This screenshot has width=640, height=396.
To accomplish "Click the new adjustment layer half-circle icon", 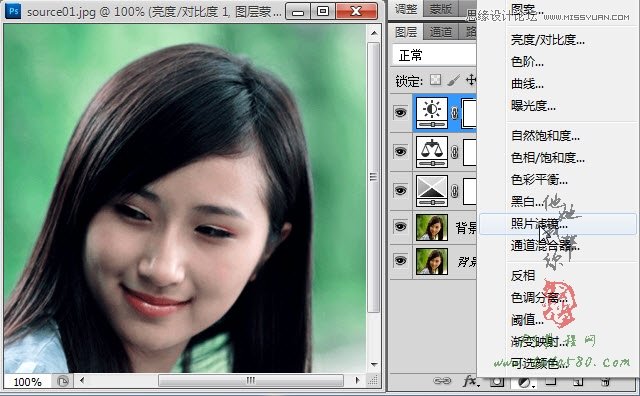I will [524, 383].
